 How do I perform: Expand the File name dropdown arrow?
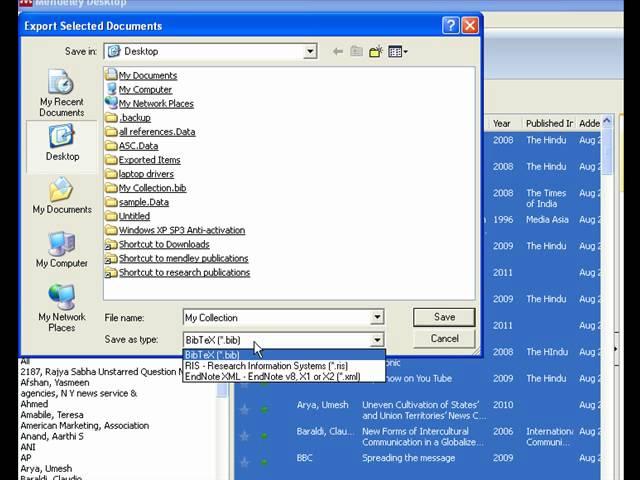[x=377, y=317]
